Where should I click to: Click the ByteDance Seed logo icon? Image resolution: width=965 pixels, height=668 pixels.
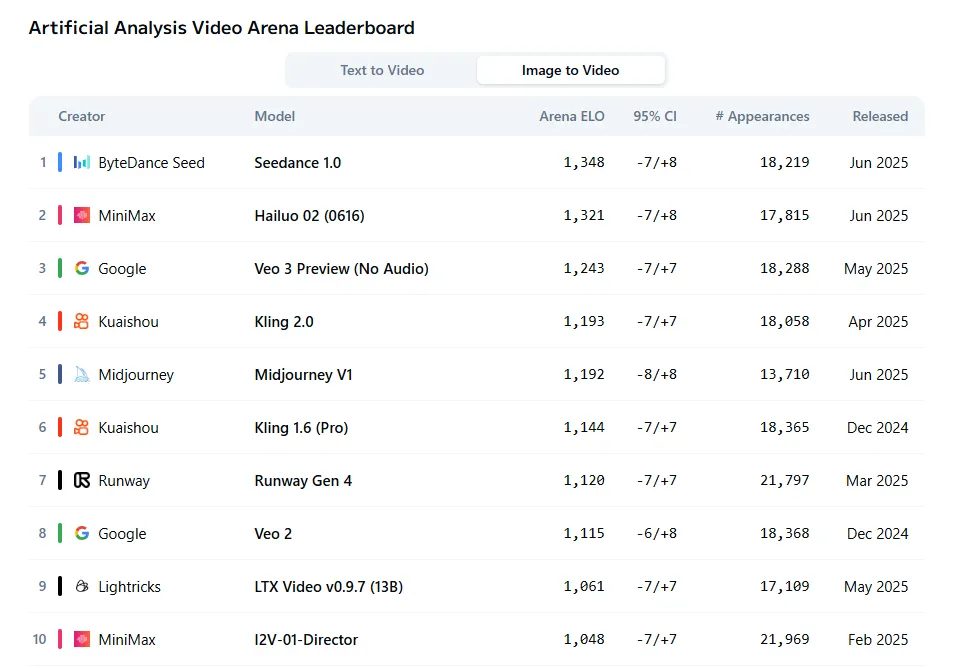pos(82,162)
